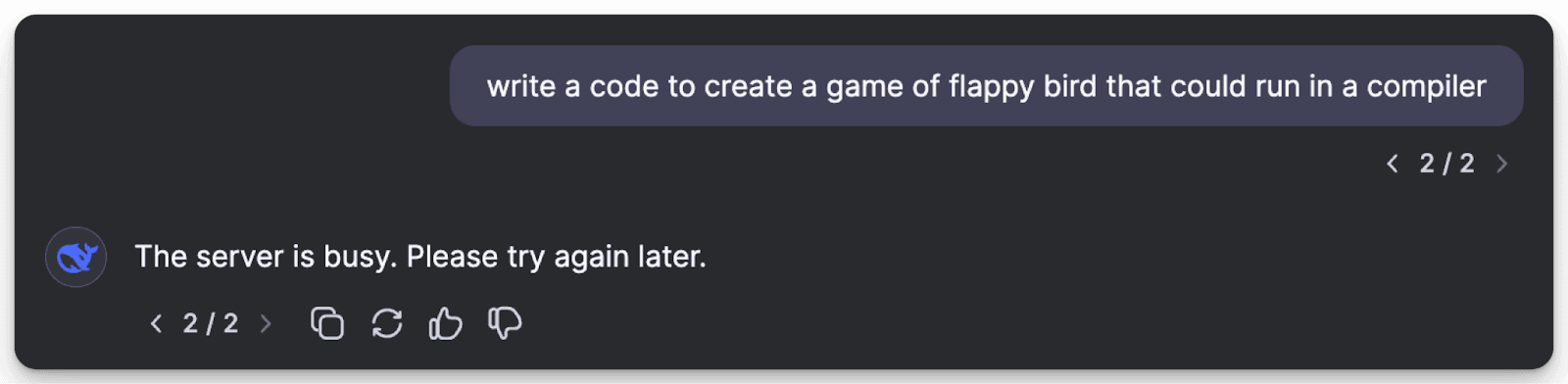This screenshot has height=384, width=1568.
Task: Go to next response version
Action: (x=266, y=323)
